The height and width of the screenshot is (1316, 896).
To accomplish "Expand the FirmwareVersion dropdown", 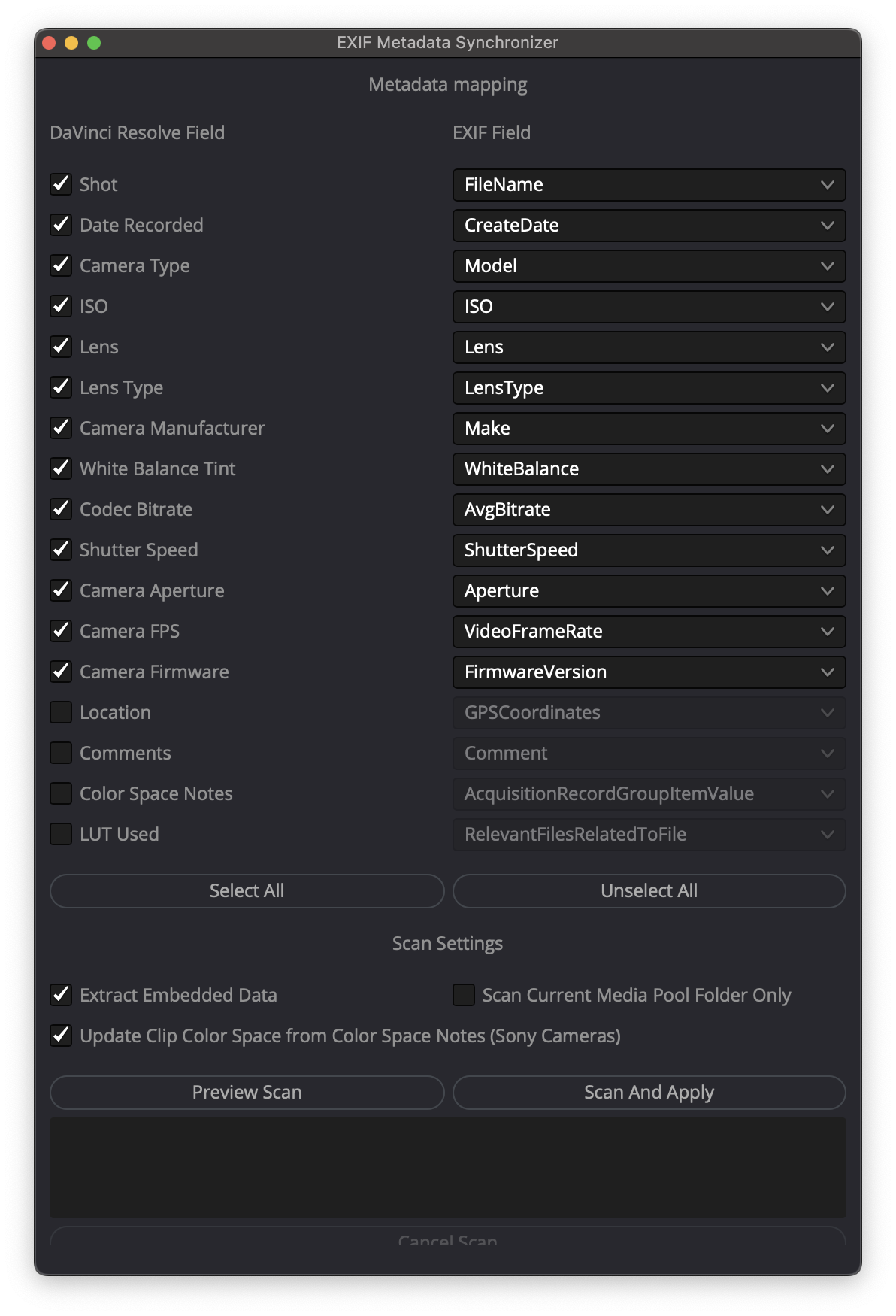I will tap(649, 672).
